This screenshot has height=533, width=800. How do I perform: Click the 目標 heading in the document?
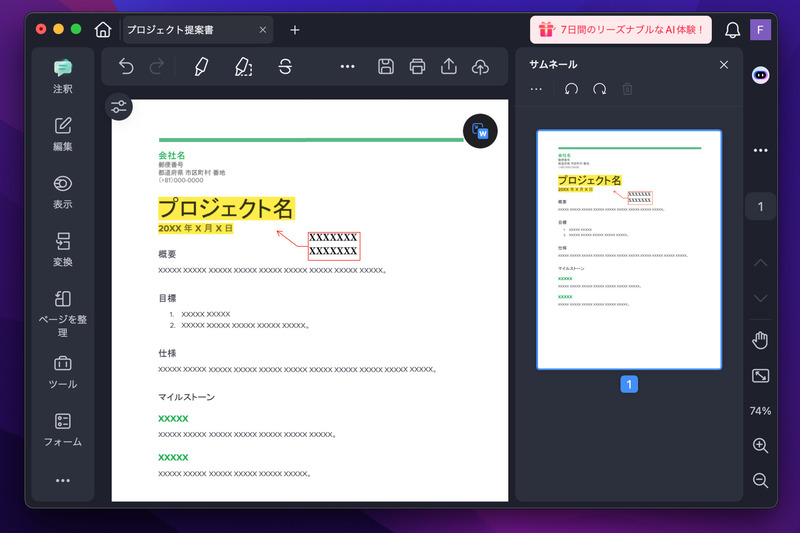pyautogui.click(x=167, y=298)
